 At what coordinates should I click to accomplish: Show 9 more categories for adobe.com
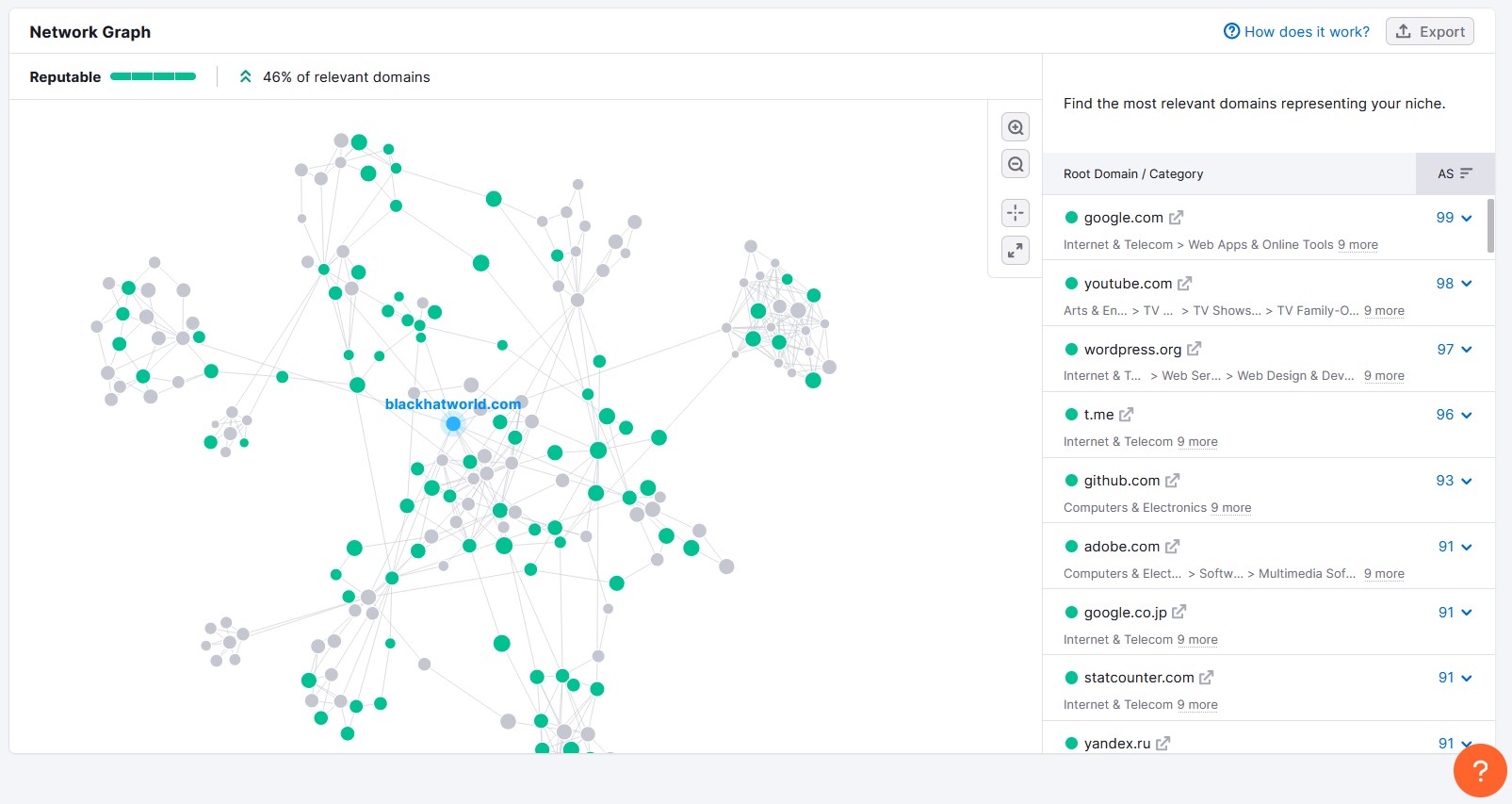pos(1384,574)
